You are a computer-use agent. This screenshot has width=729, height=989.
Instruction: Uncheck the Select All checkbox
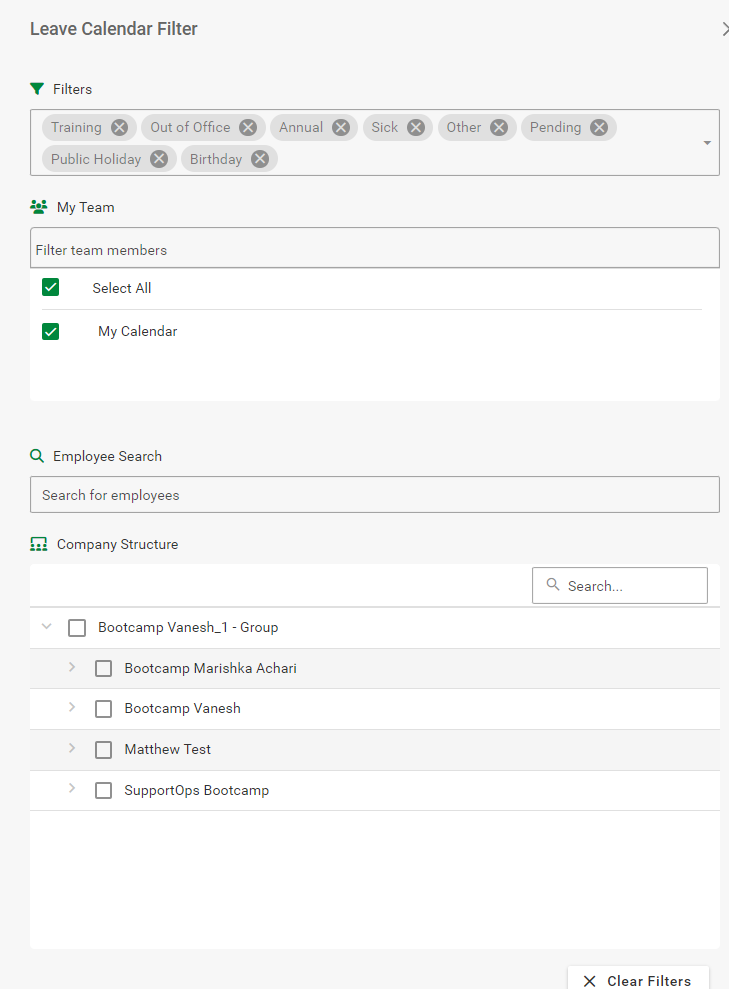tap(51, 288)
